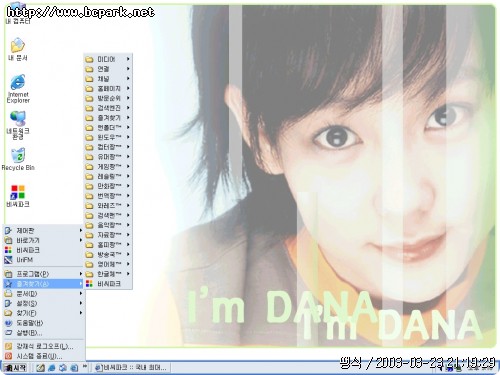This screenshot has height=375, width=500.
Task: Click the 비씨파크 icon ending the favorites submenu
Action: coord(89,284)
